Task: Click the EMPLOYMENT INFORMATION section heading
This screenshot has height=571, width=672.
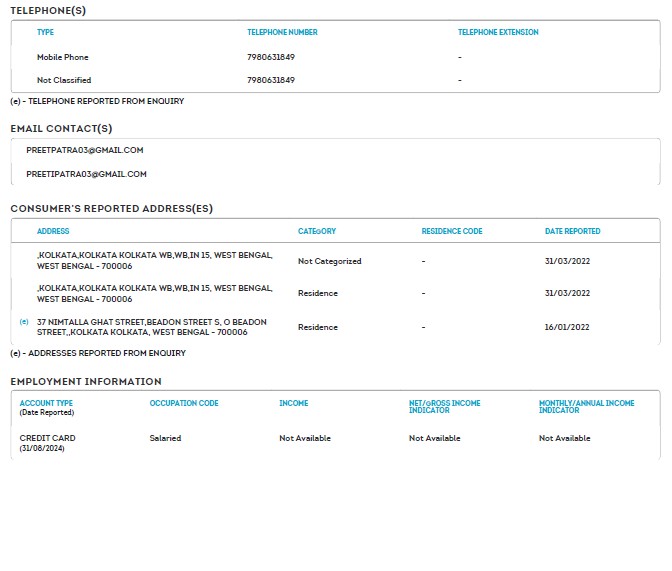Action: click(x=86, y=381)
